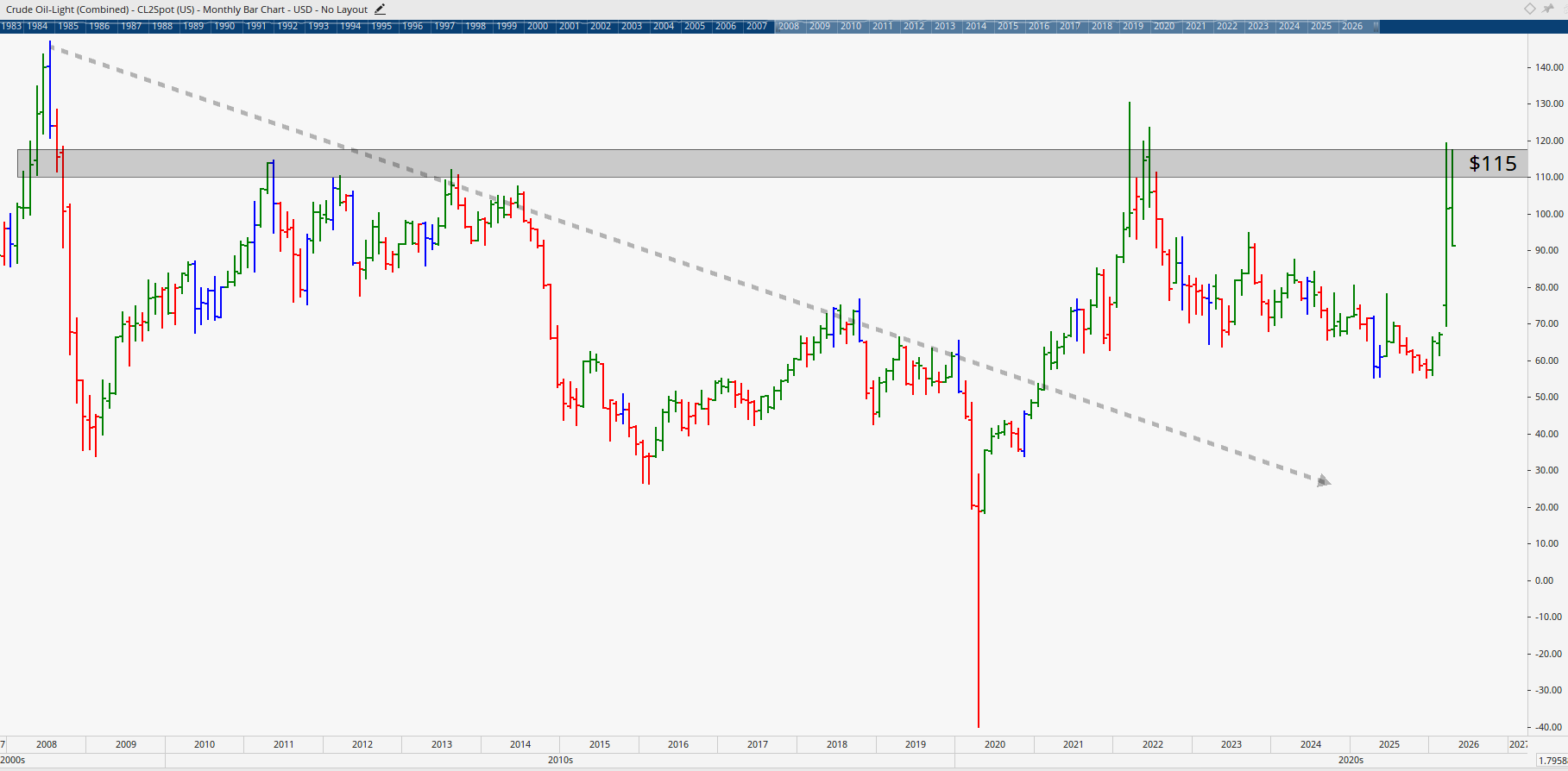Screen dimensions: 1568x771
Task: Click the -40.00 price axis label
Action: [1546, 727]
